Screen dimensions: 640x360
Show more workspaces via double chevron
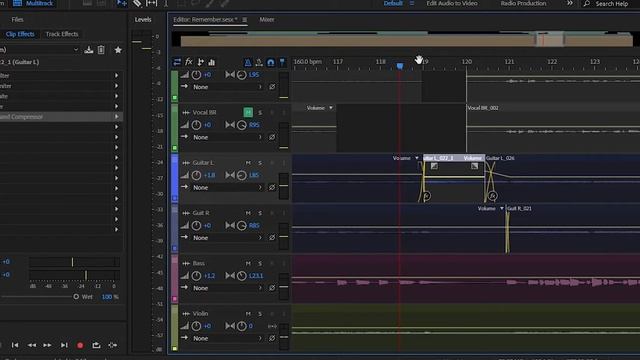569,3
